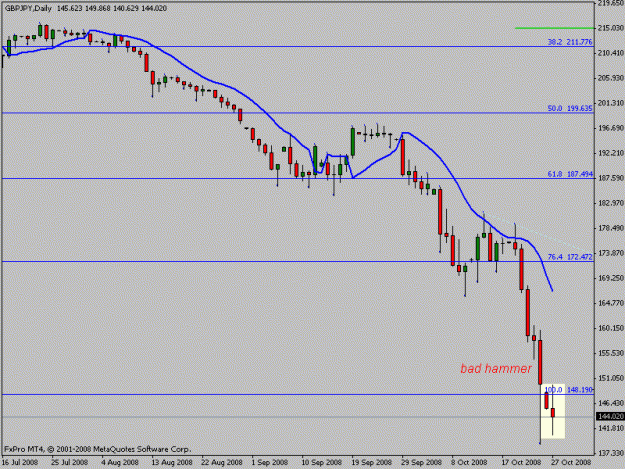Click the 169.250 price axis label
This screenshot has height=469, width=625.
[x=611, y=278]
